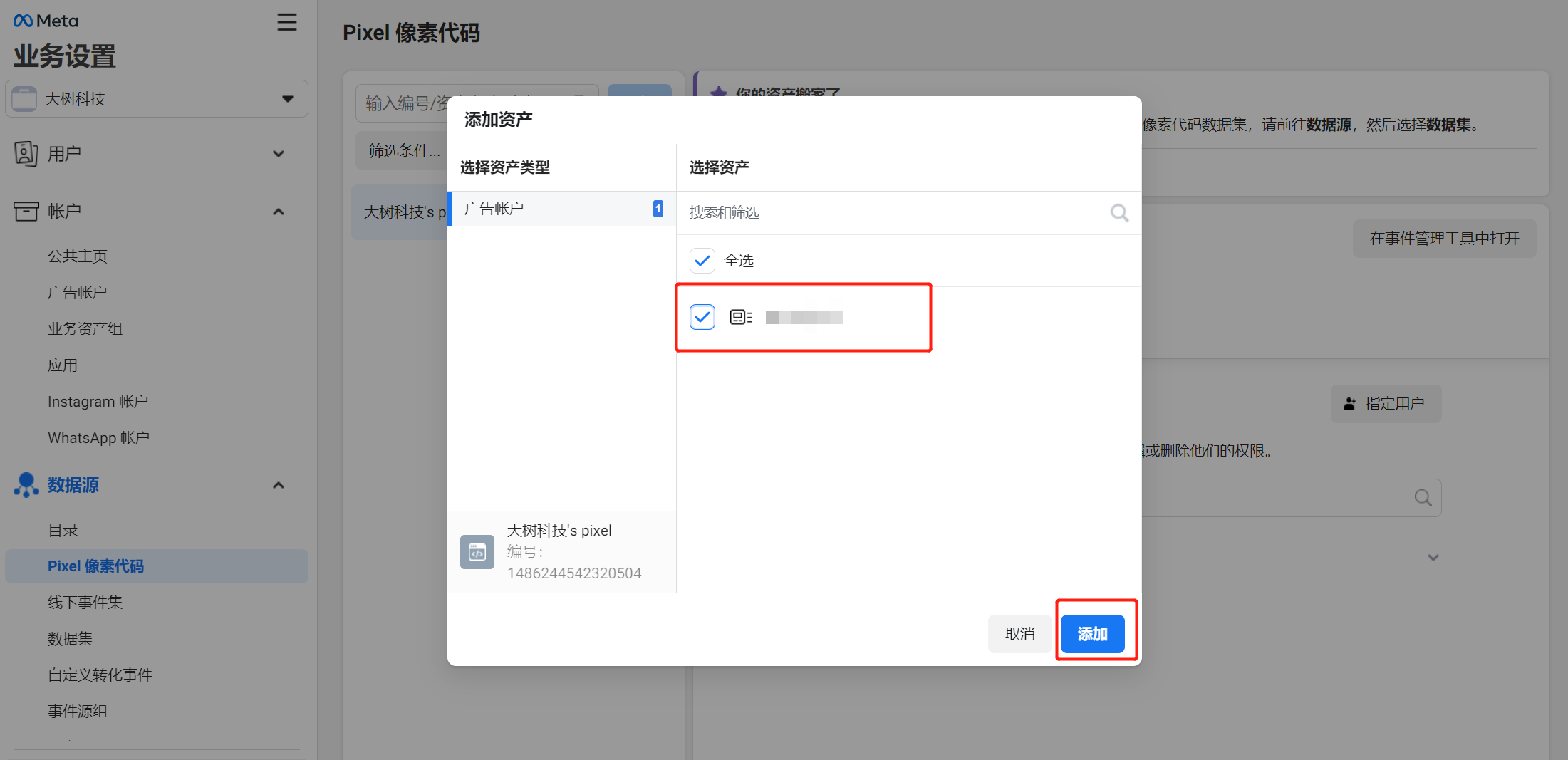
Task: Uncheck the ad account asset checkbox
Action: [702, 317]
